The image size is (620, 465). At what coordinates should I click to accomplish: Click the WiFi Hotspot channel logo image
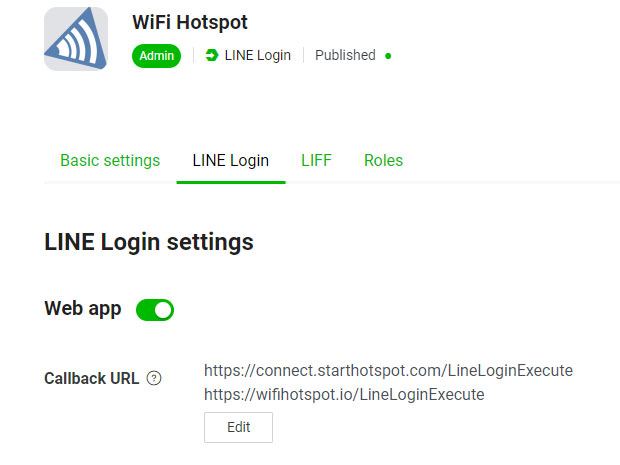(x=76, y=39)
